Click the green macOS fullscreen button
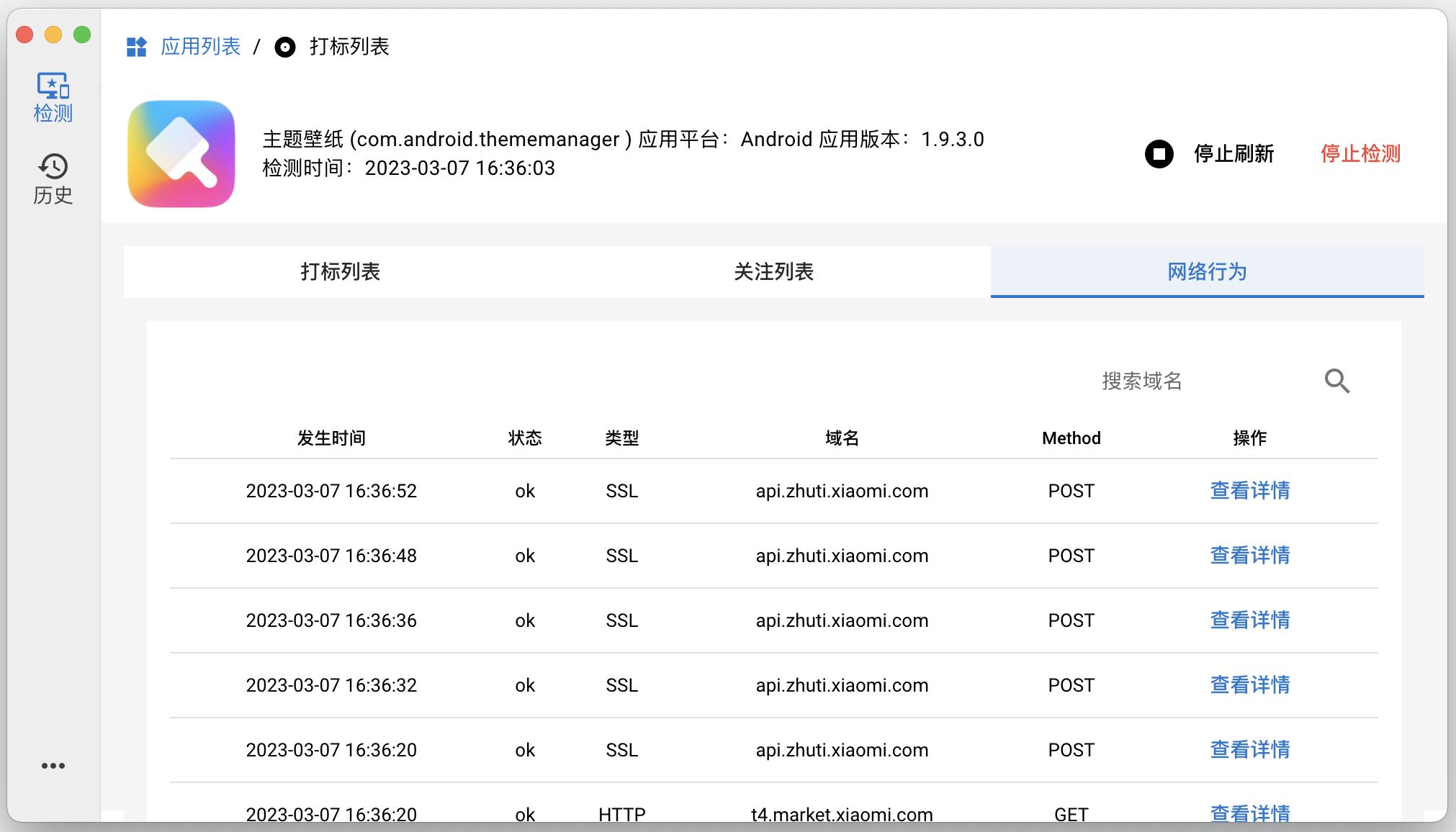This screenshot has height=832, width=1456. (x=82, y=35)
